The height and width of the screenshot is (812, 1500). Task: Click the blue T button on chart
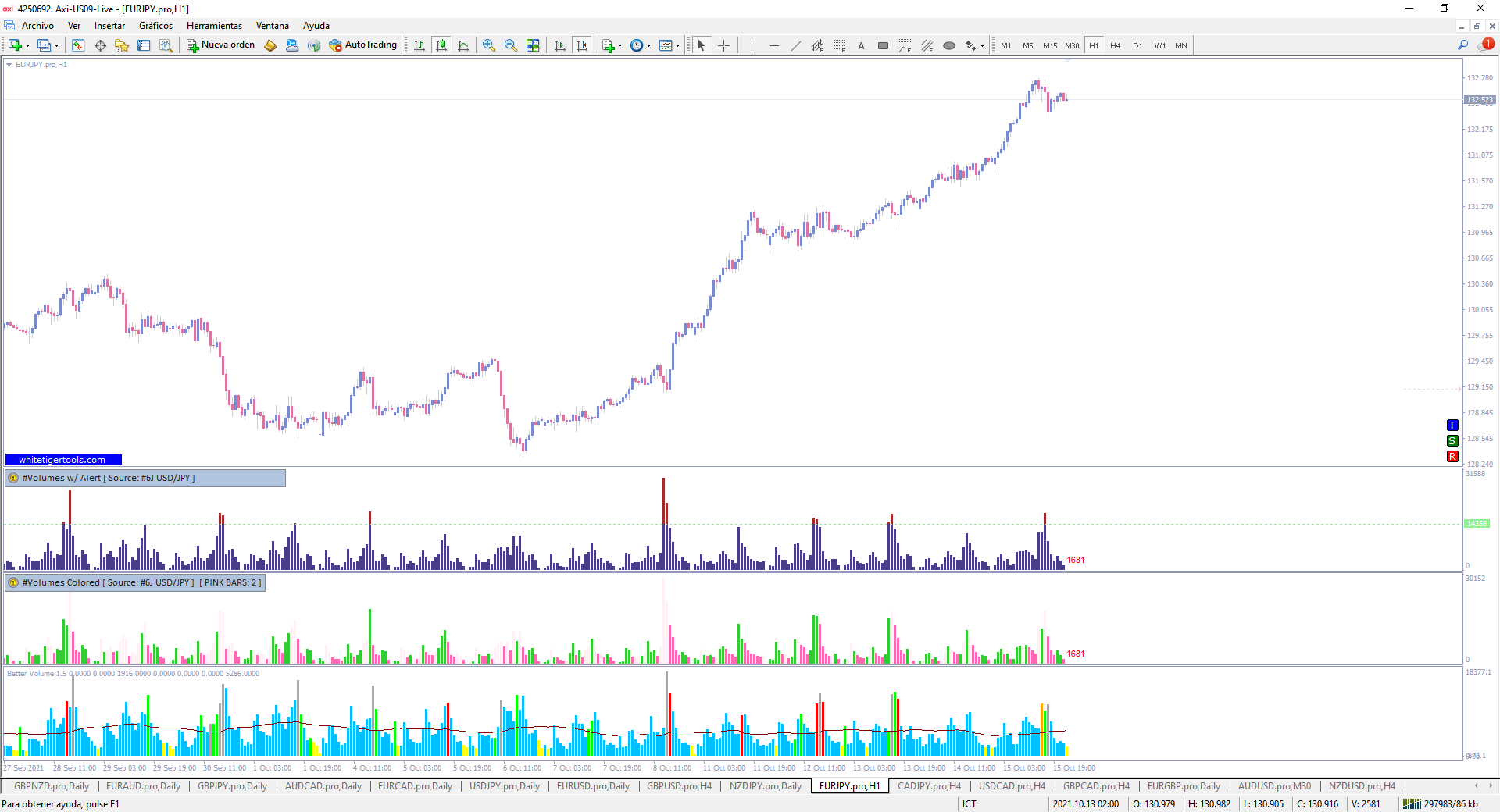pos(1452,426)
